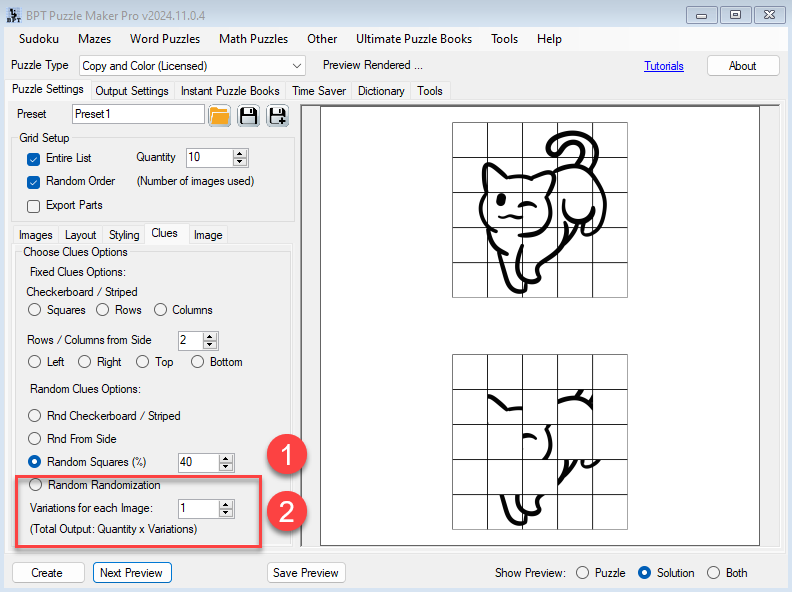Click the Preset name input field
This screenshot has height=592, width=792.
click(138, 114)
